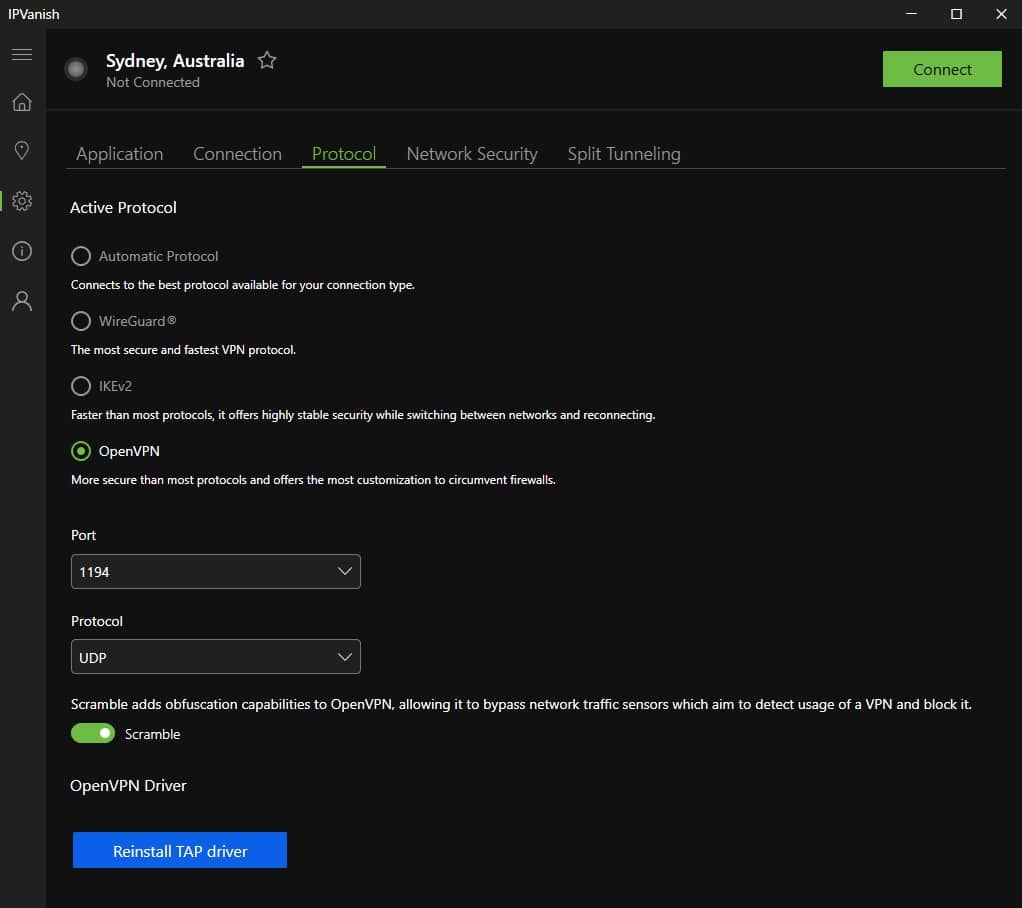
Task: Open the Locations pin icon
Action: coord(22,151)
